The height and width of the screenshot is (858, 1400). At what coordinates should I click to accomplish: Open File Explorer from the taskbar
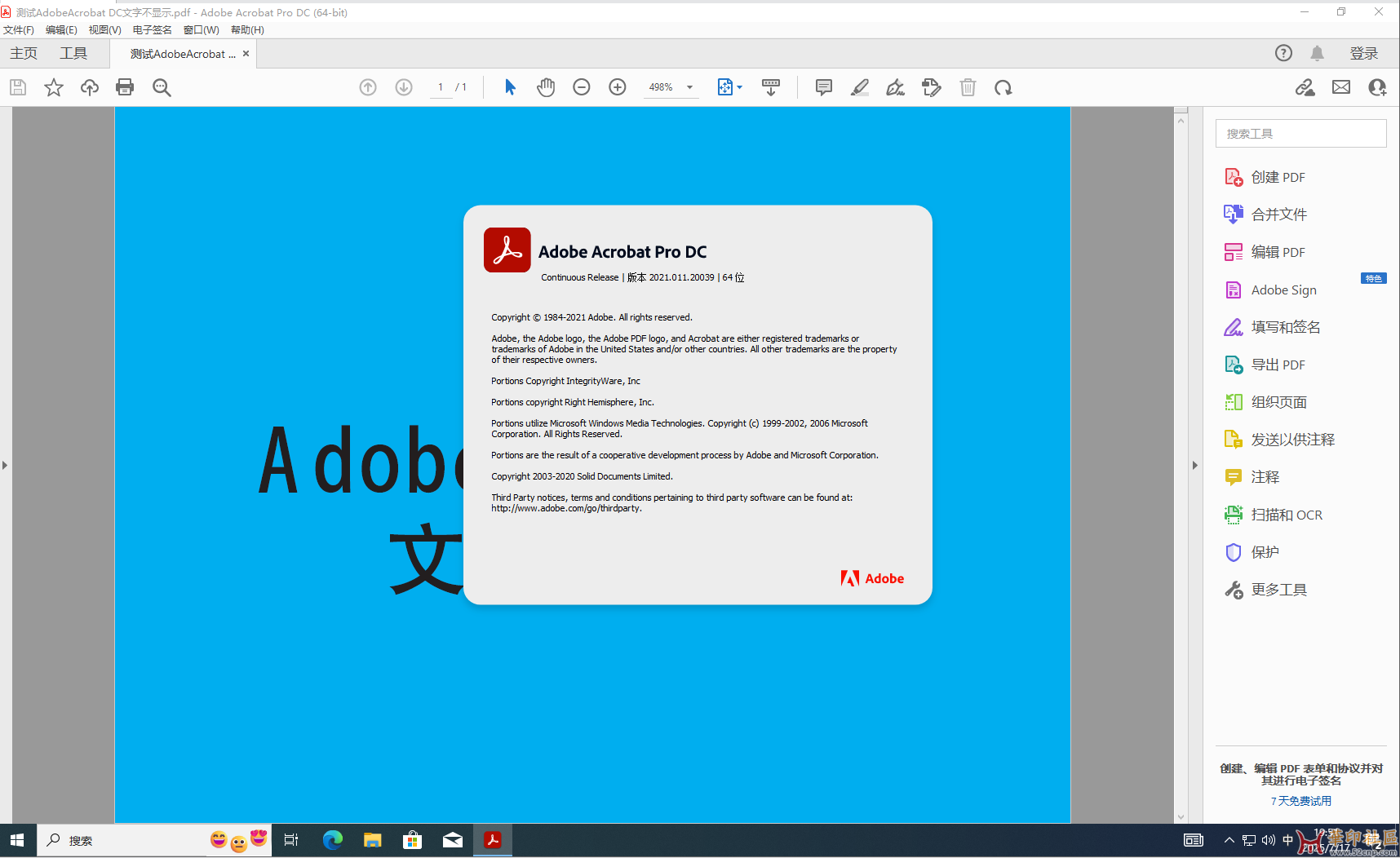click(x=373, y=840)
